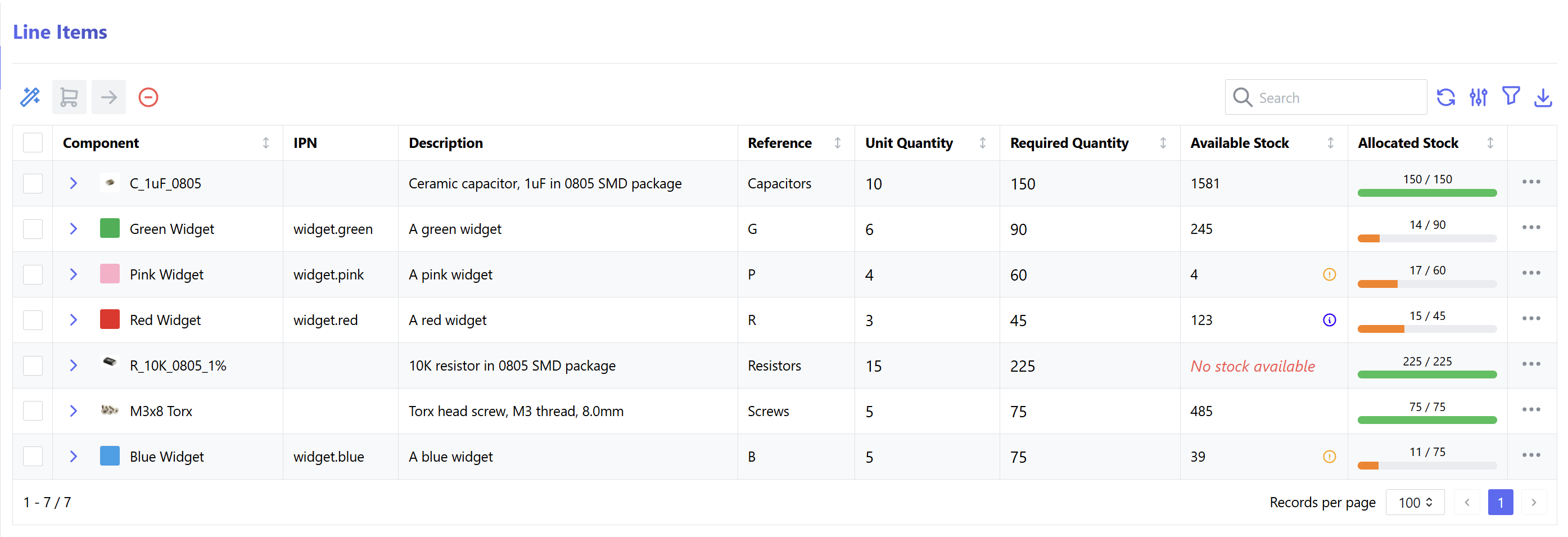Click the auto-allocate magic wand icon
The height and width of the screenshot is (537, 1568).
[x=30, y=97]
